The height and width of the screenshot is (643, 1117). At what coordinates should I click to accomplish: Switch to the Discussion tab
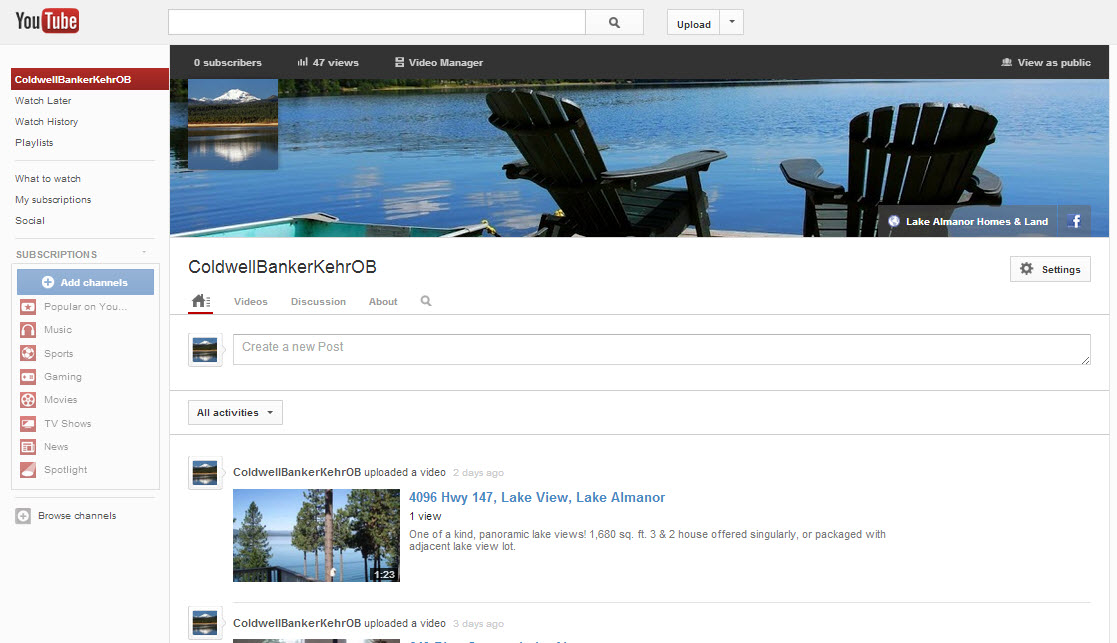click(x=318, y=302)
